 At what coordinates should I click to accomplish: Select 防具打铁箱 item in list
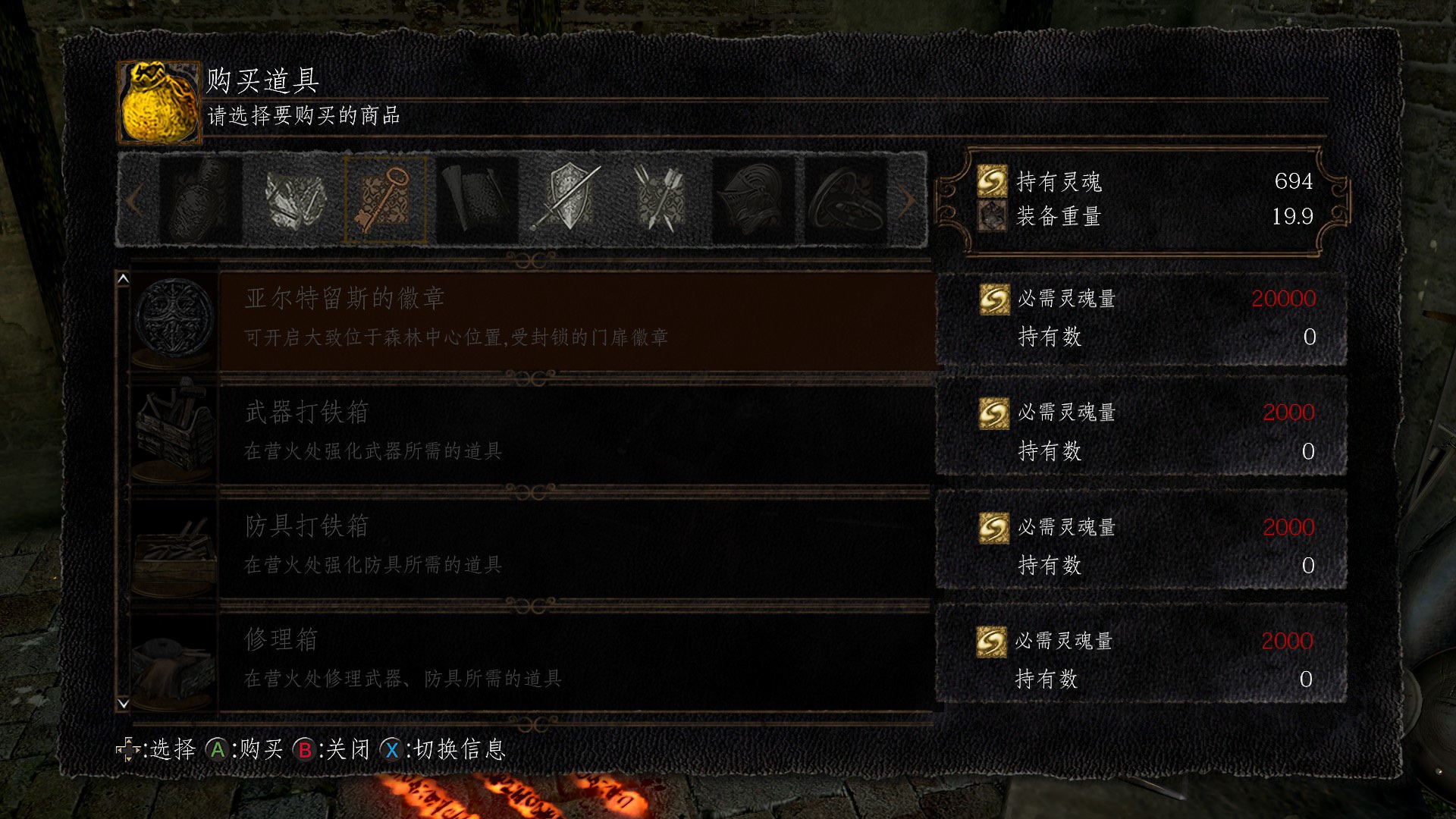click(532, 548)
